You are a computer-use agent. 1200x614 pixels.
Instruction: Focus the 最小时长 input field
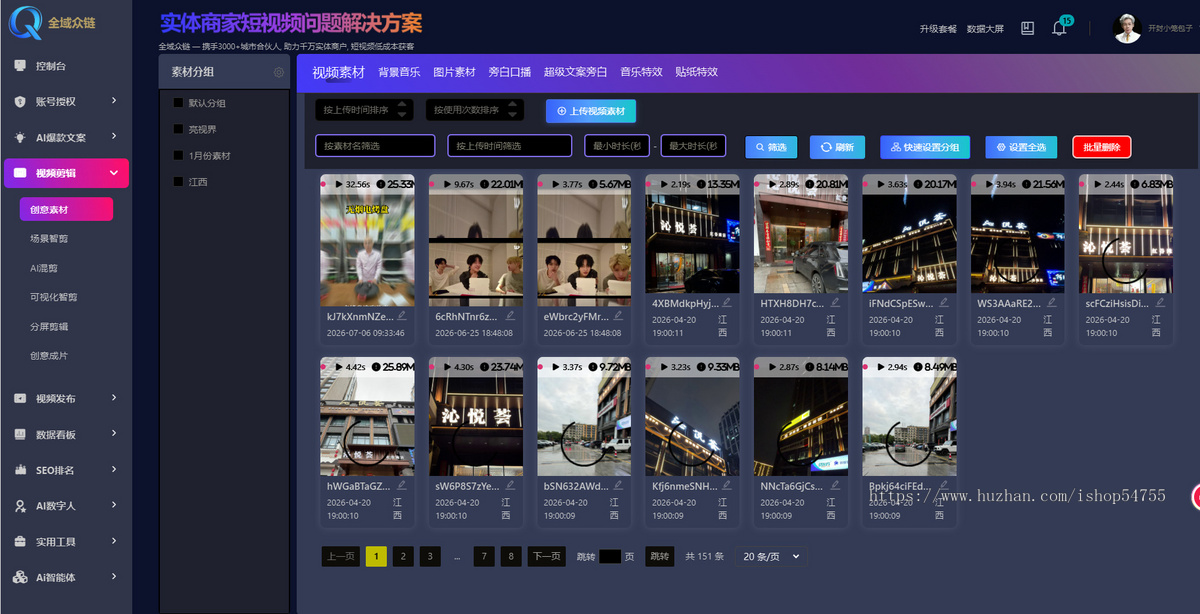tap(617, 146)
